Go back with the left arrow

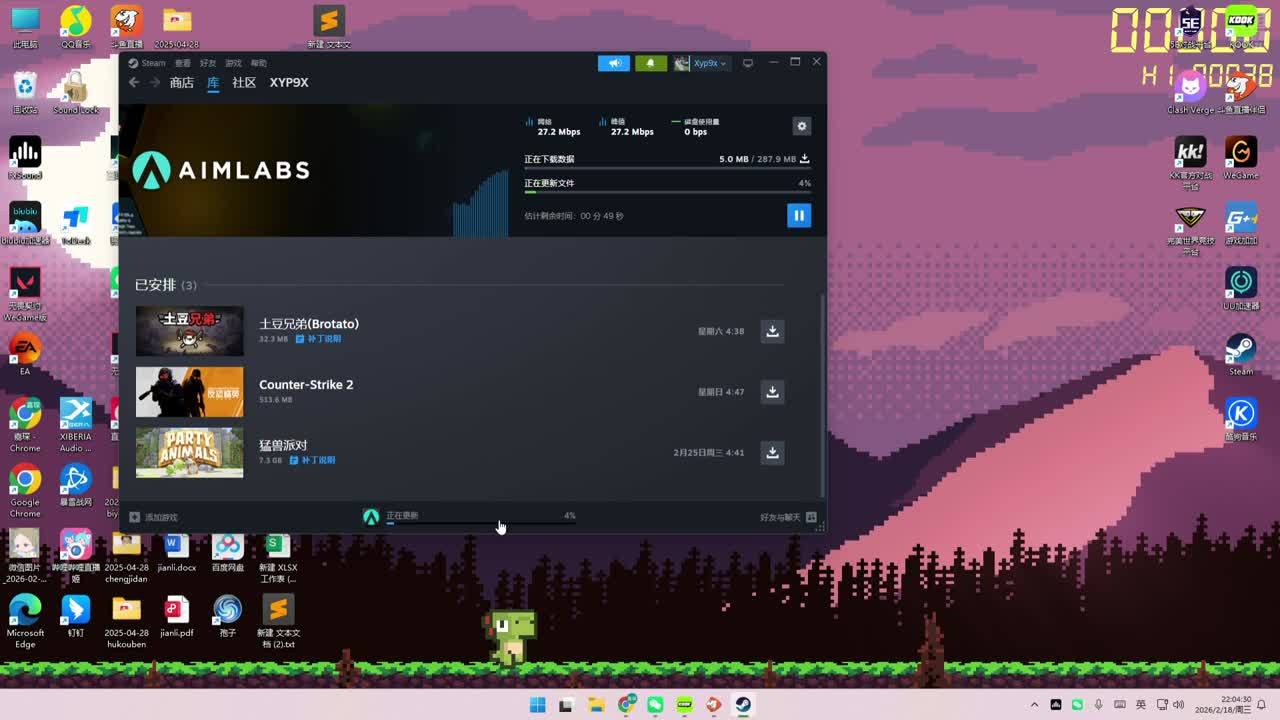coord(134,83)
